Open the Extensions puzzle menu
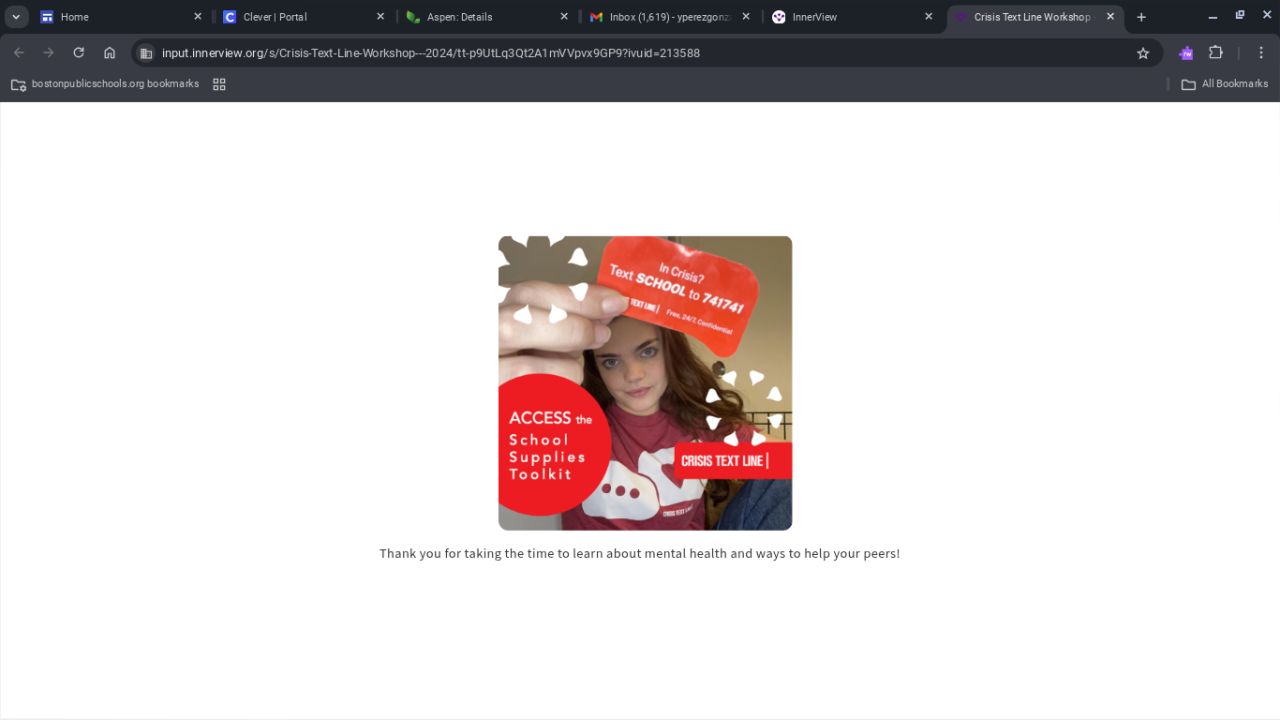This screenshot has width=1280, height=720. [x=1216, y=53]
